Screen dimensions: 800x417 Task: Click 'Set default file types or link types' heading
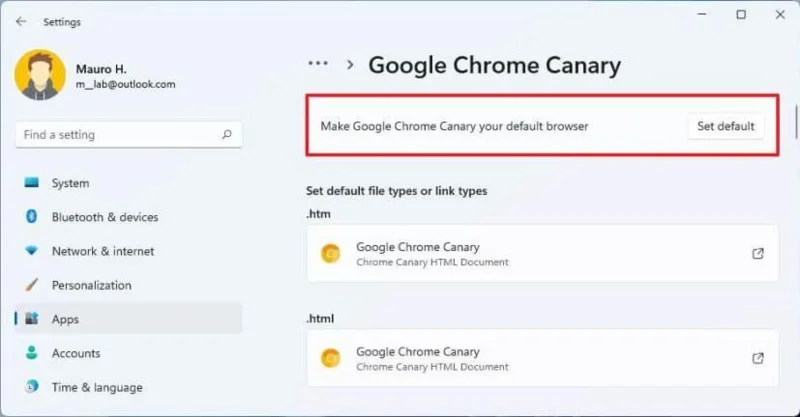(396, 191)
